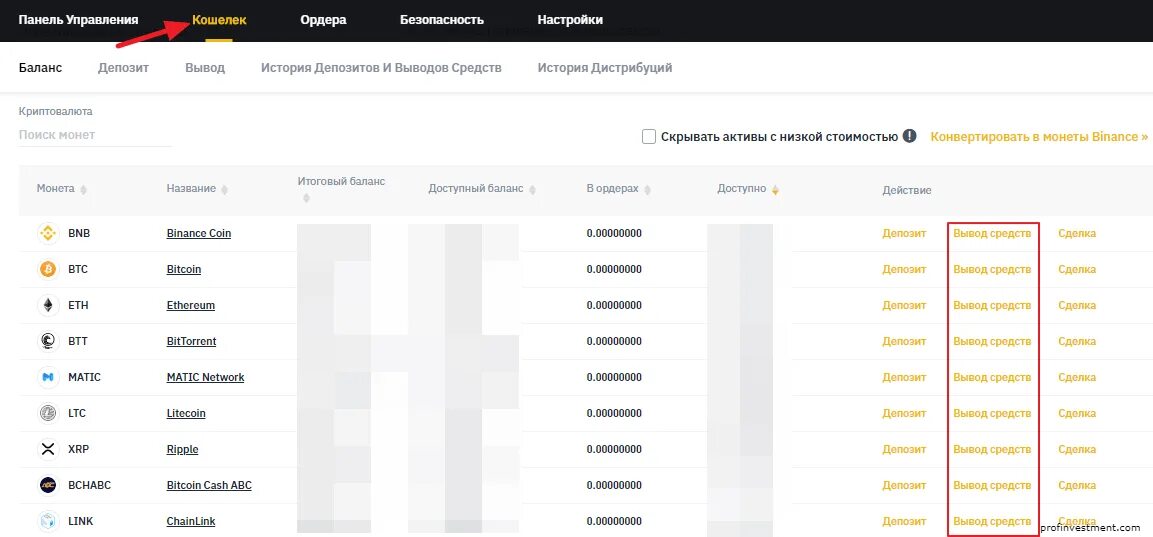
Task: Click the MATIC coin icon
Action: 48,377
